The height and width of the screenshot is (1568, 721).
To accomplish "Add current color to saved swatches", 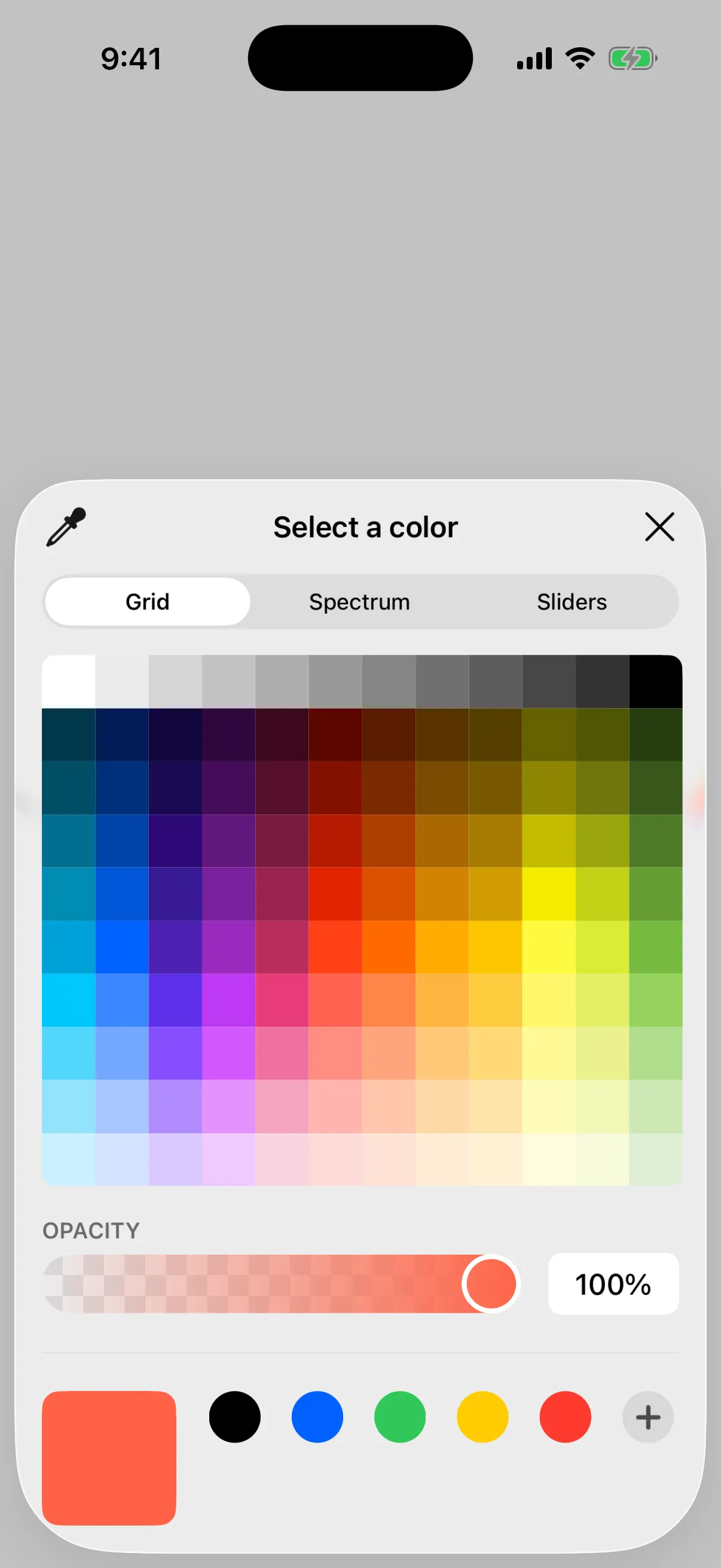I will [647, 1417].
